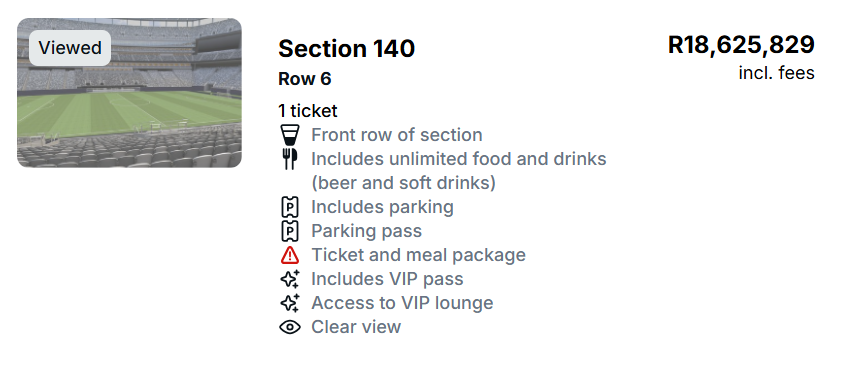Click the R18,625,829 price
The height and width of the screenshot is (374, 862).
point(741,45)
